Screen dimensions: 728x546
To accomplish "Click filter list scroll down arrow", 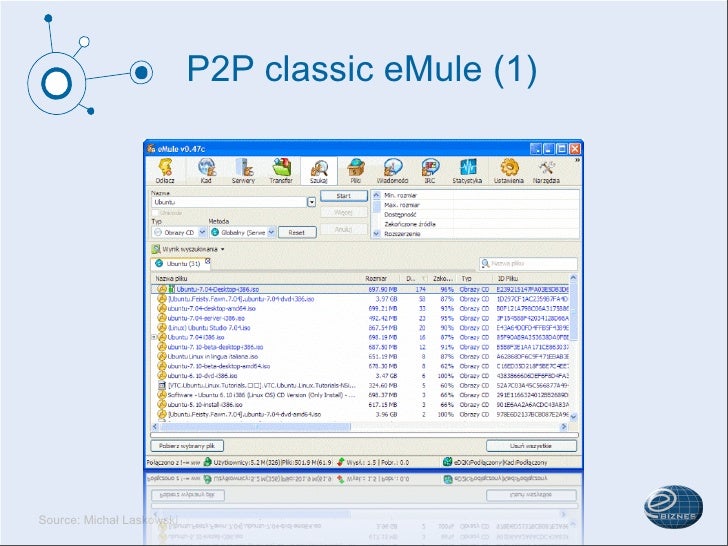I will click(x=377, y=234).
